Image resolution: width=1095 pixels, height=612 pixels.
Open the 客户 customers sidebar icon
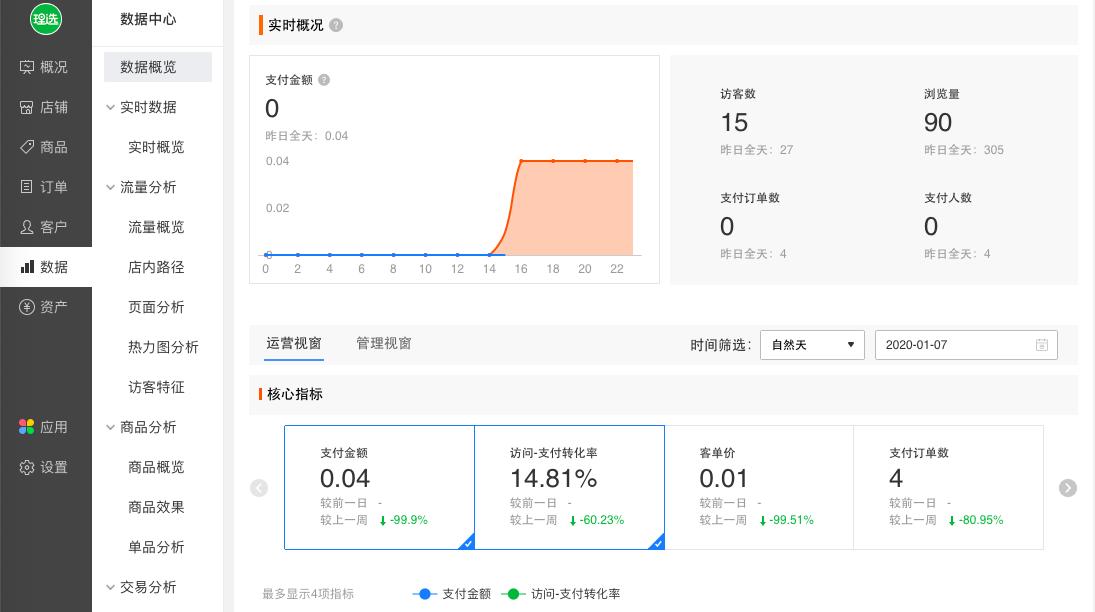(x=46, y=227)
